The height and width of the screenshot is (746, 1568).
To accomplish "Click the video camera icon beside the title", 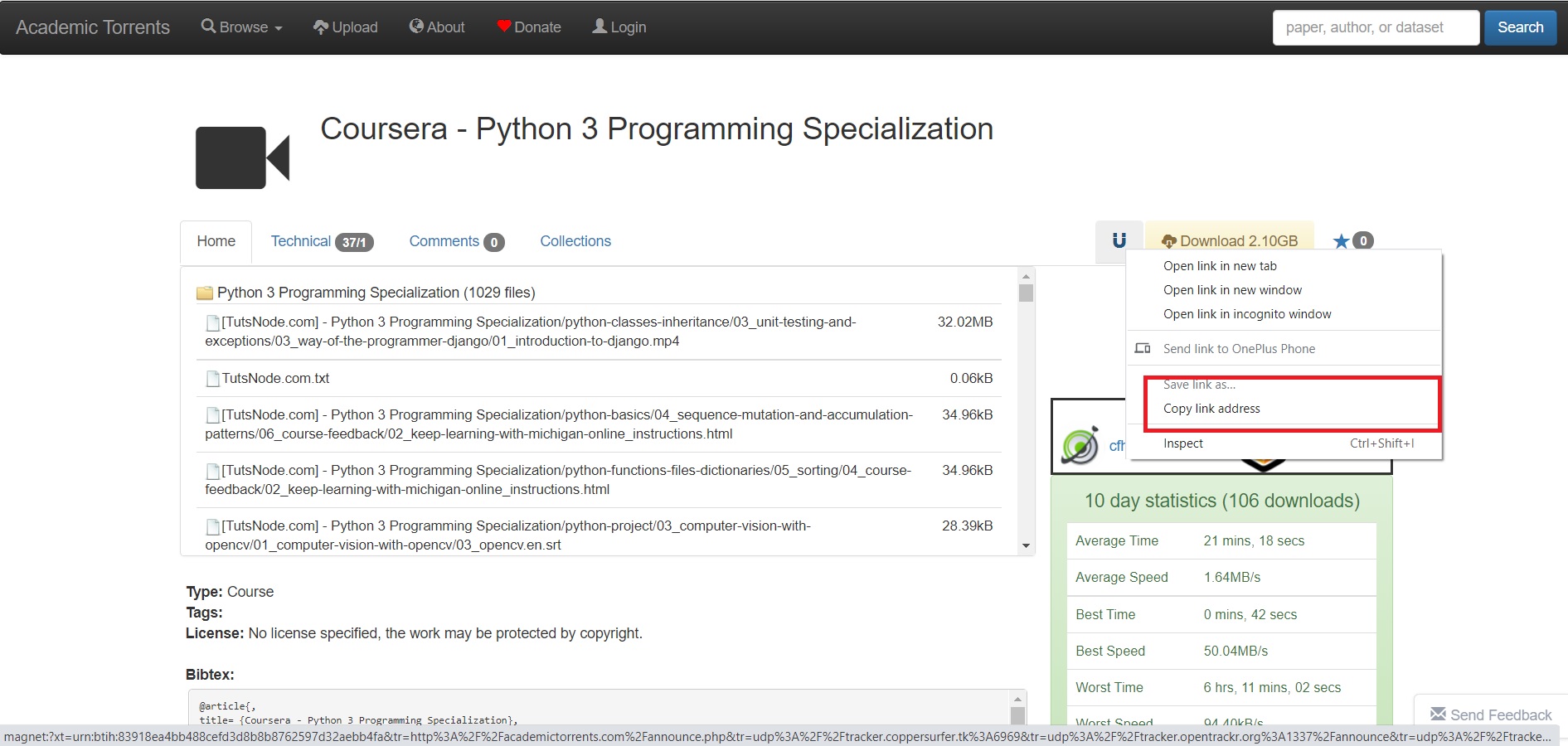I will [x=242, y=157].
